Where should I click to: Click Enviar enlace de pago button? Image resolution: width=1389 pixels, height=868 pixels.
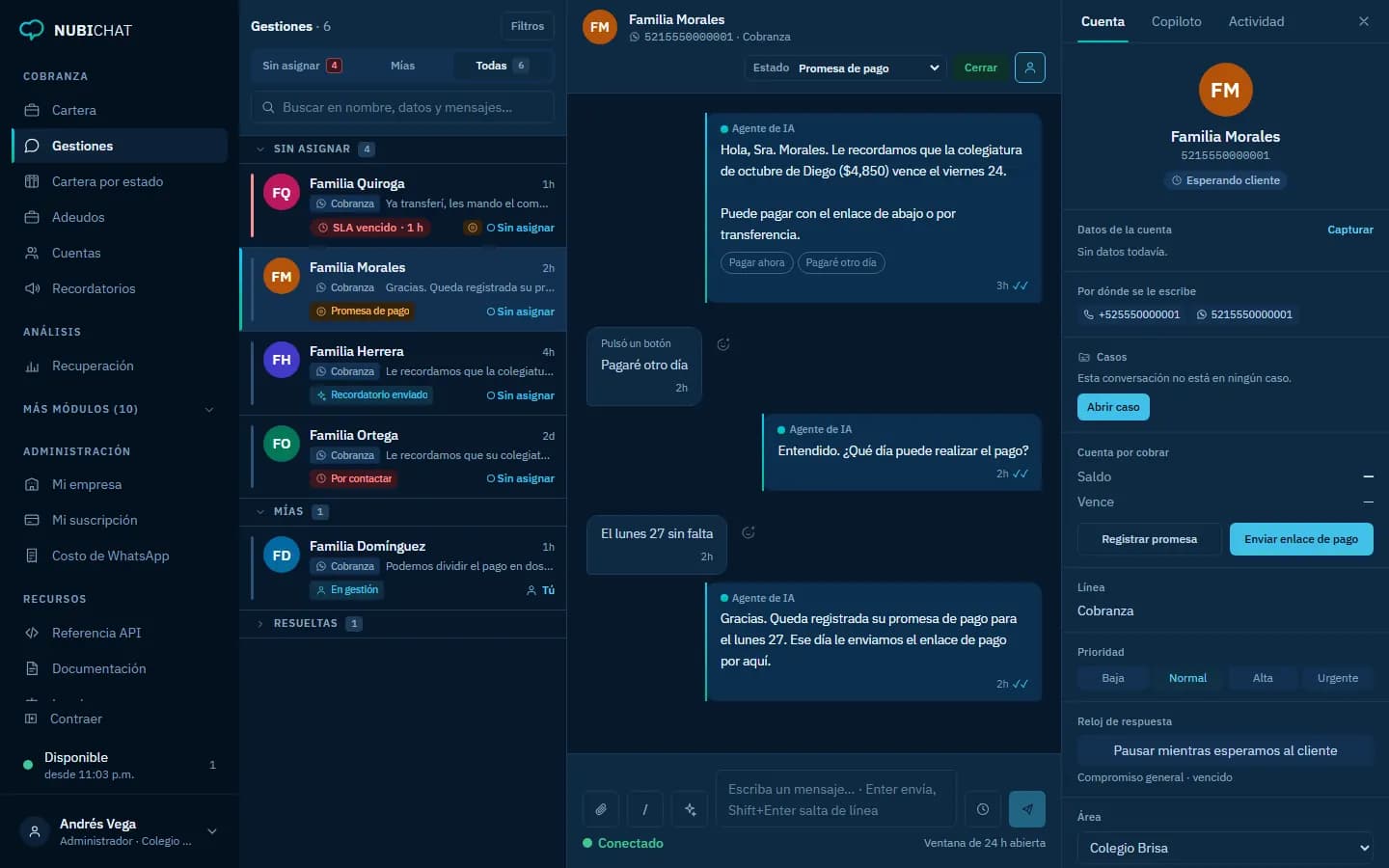point(1300,539)
